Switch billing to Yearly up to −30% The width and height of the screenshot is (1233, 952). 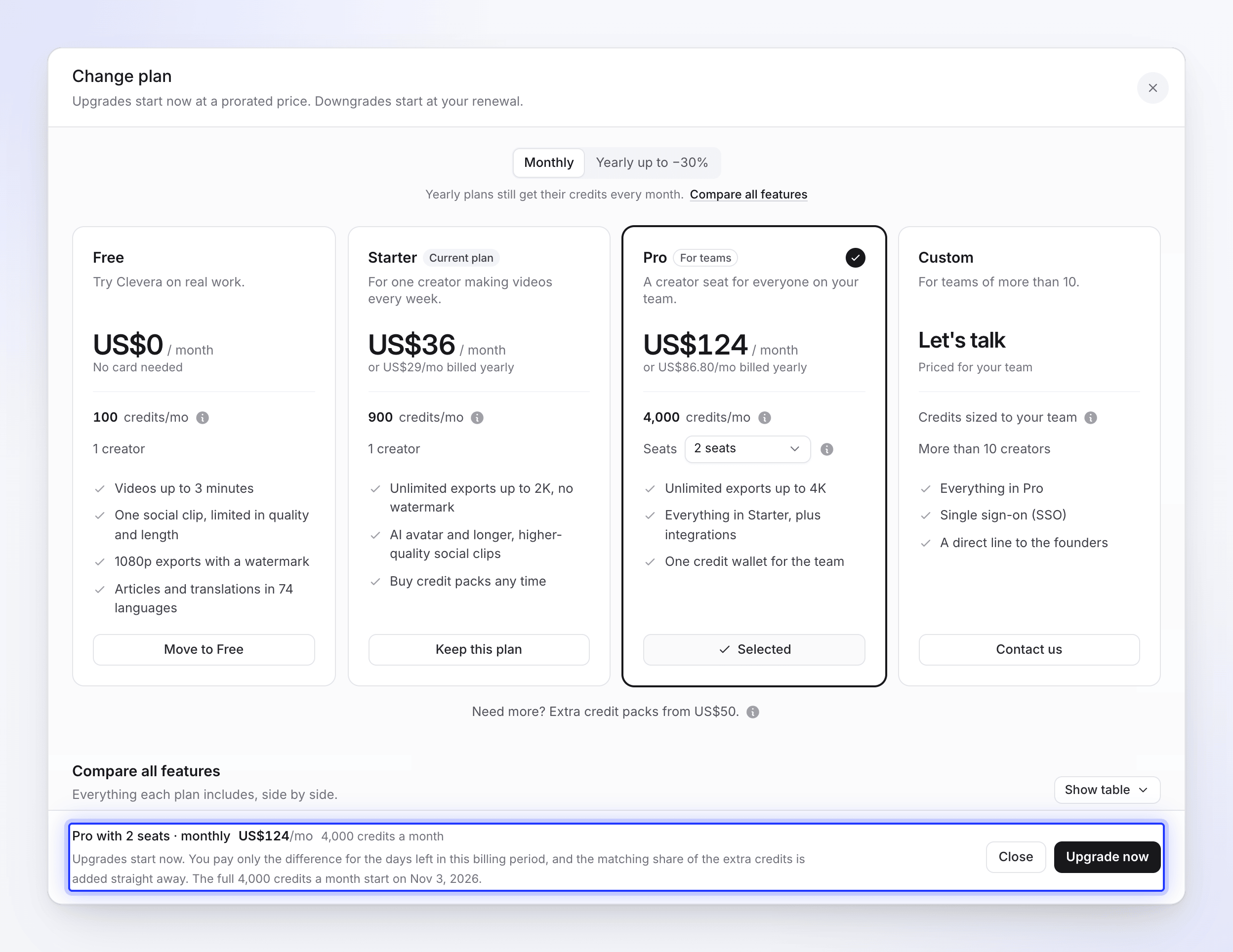point(652,162)
